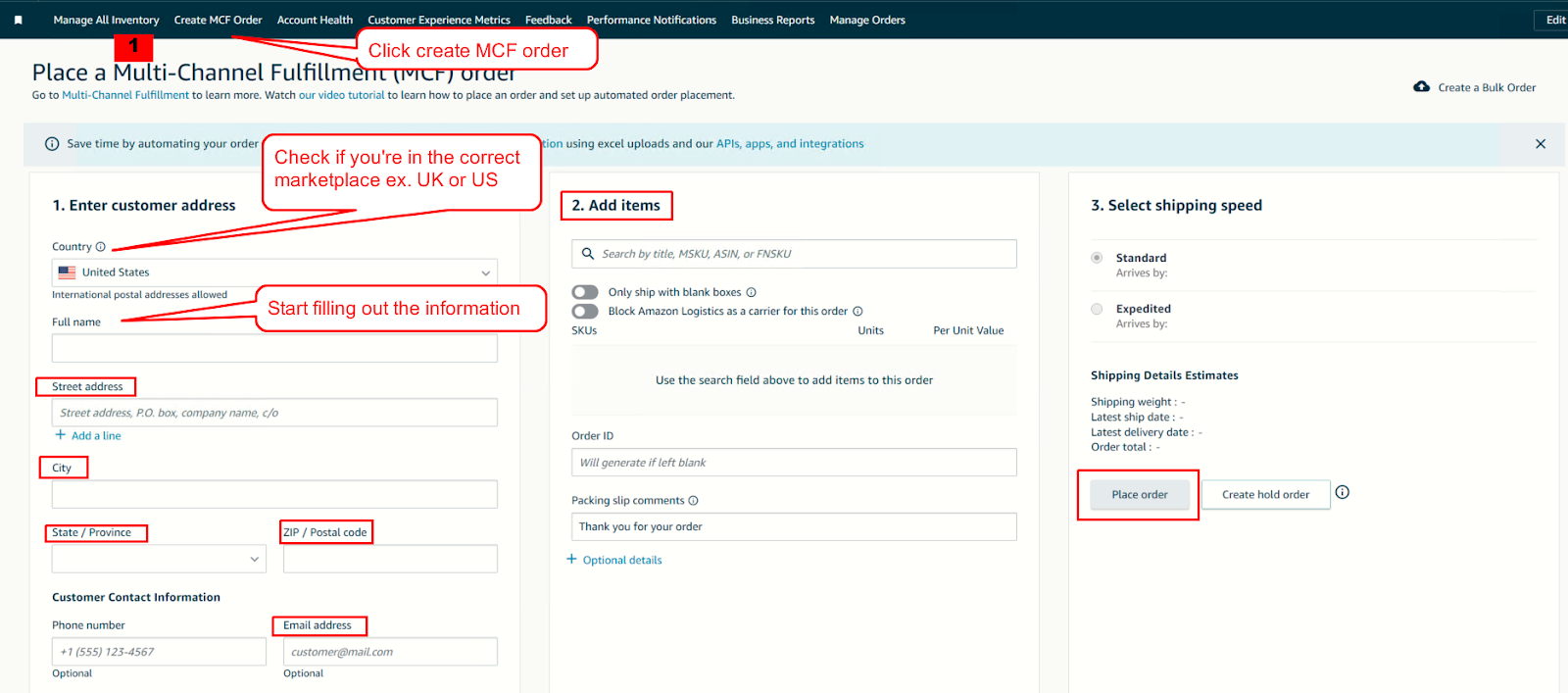
Task: Open Business Reports in navigation bar
Action: pos(773,20)
